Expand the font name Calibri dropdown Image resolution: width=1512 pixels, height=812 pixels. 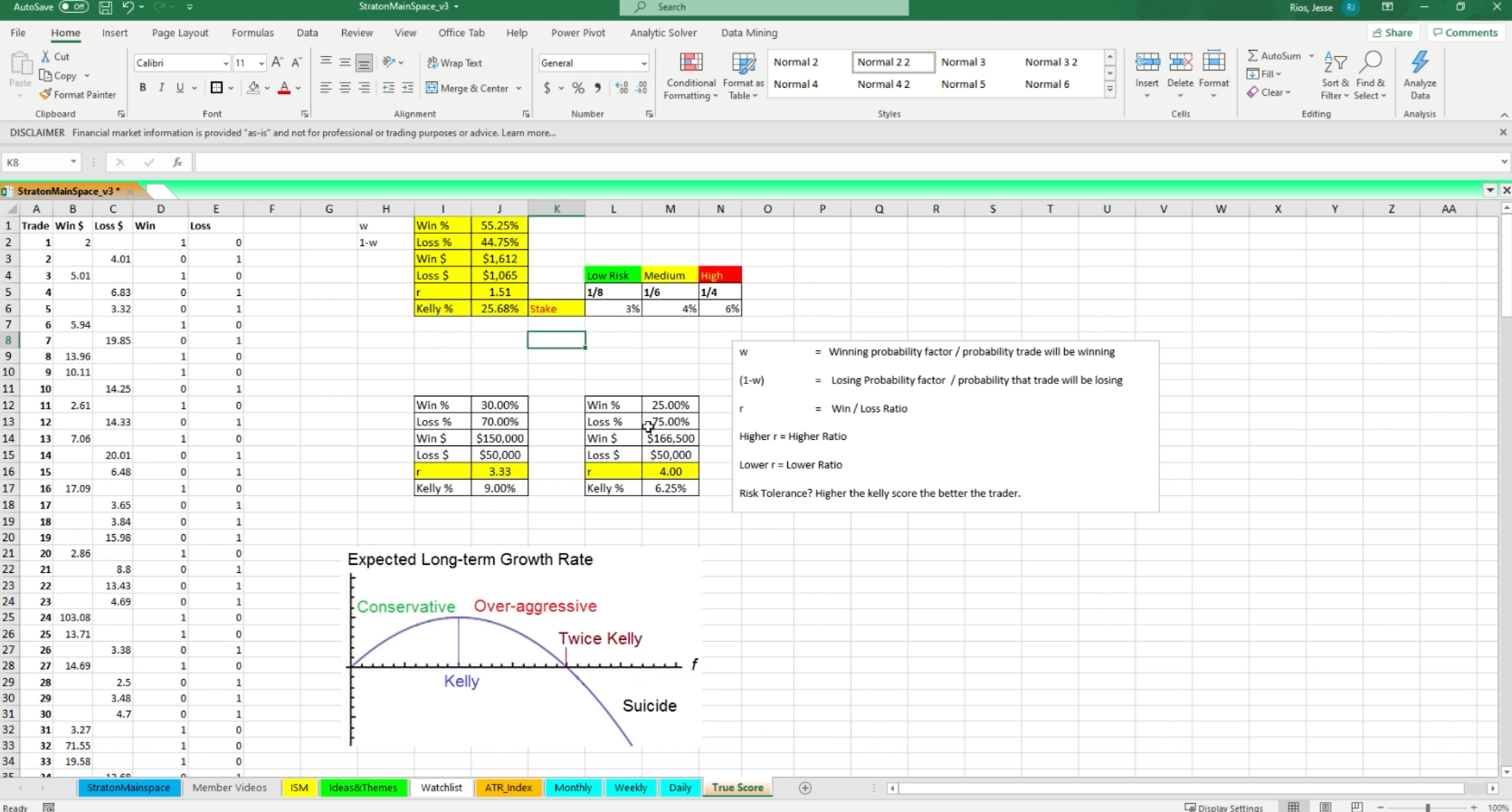coord(225,63)
